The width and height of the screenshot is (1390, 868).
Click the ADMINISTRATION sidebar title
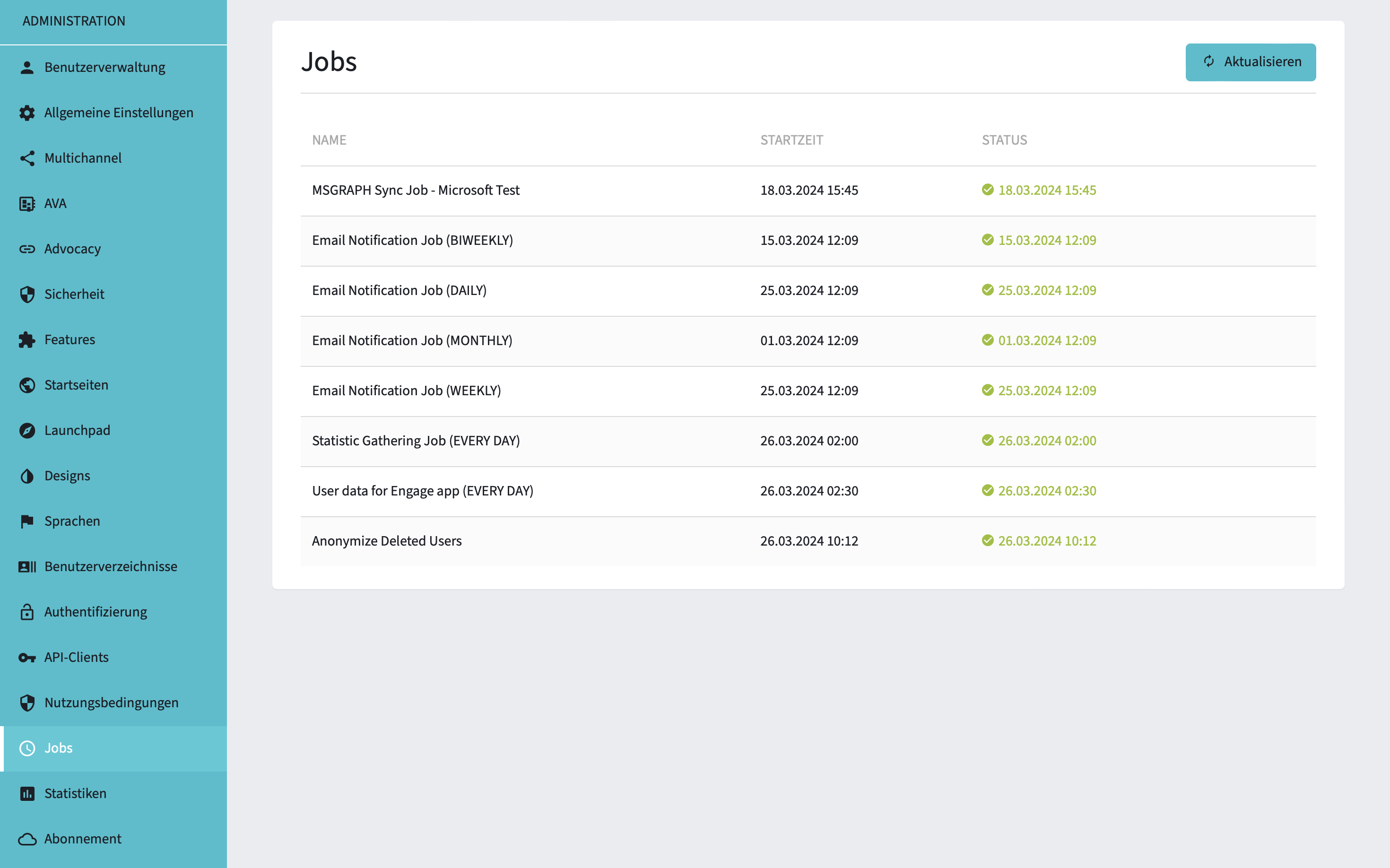click(x=73, y=21)
